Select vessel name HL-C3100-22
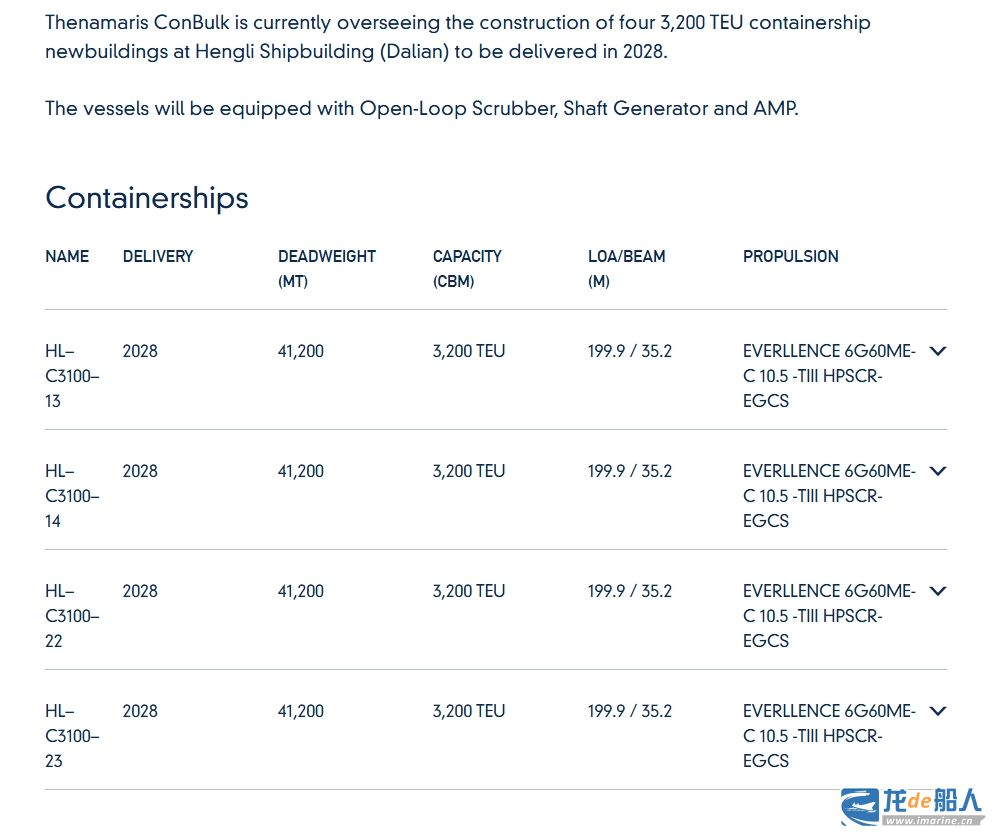The image size is (998, 838). pyautogui.click(x=72, y=616)
